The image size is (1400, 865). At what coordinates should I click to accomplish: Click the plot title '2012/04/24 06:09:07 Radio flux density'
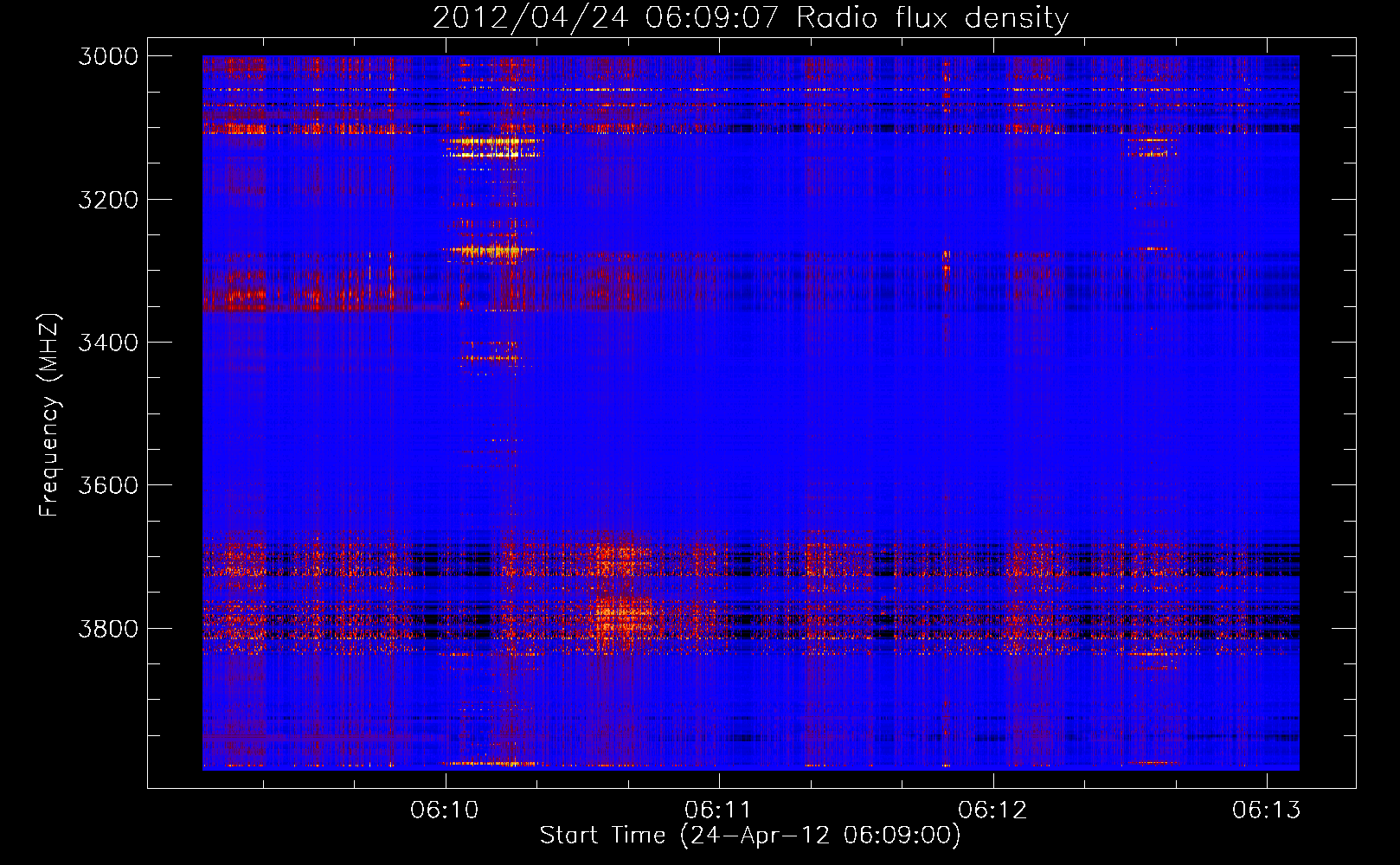point(751,17)
